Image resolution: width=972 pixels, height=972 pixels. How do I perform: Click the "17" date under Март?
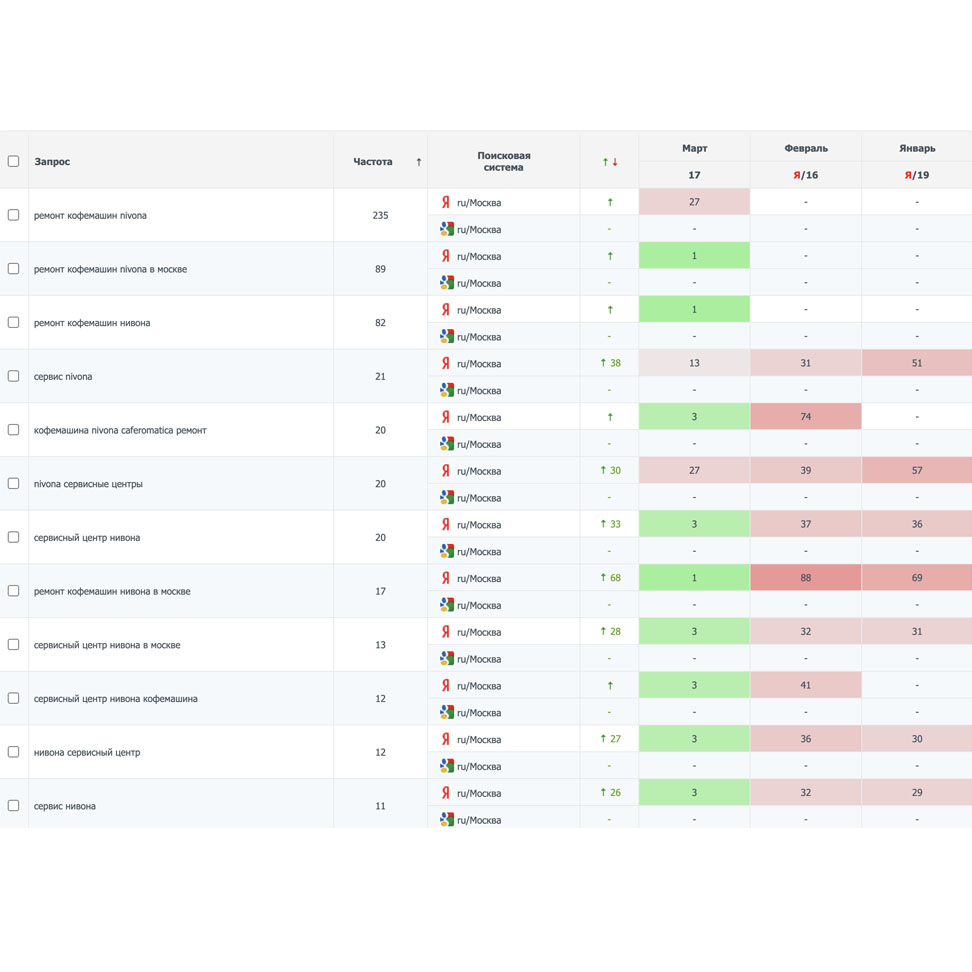[x=694, y=175]
